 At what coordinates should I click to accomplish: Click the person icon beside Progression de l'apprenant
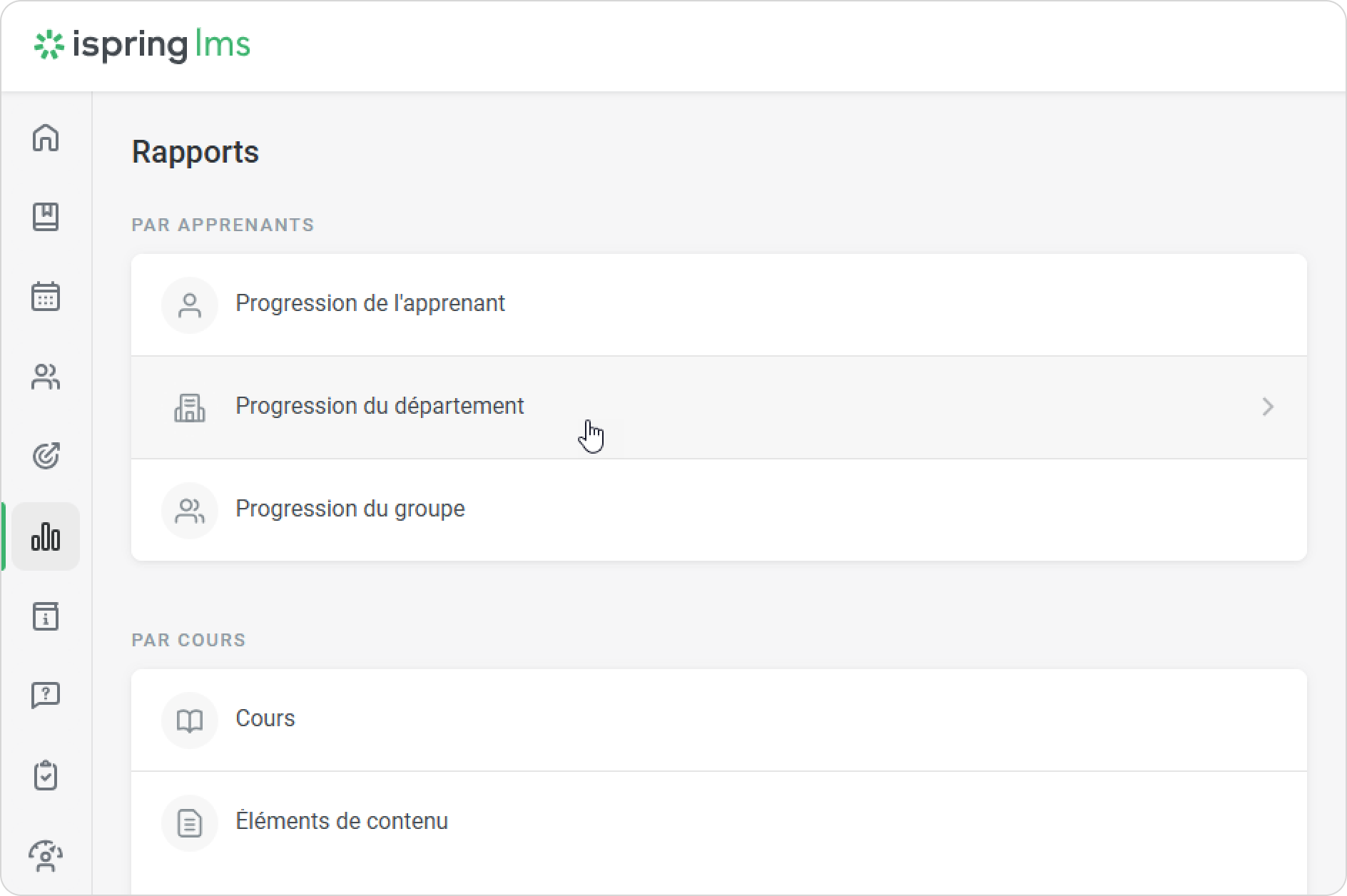pos(190,305)
